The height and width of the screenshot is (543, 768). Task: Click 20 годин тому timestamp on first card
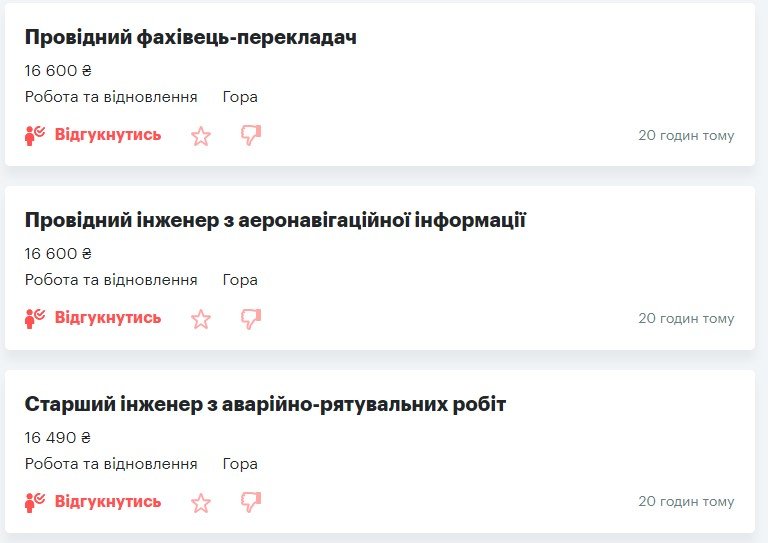[x=686, y=135]
